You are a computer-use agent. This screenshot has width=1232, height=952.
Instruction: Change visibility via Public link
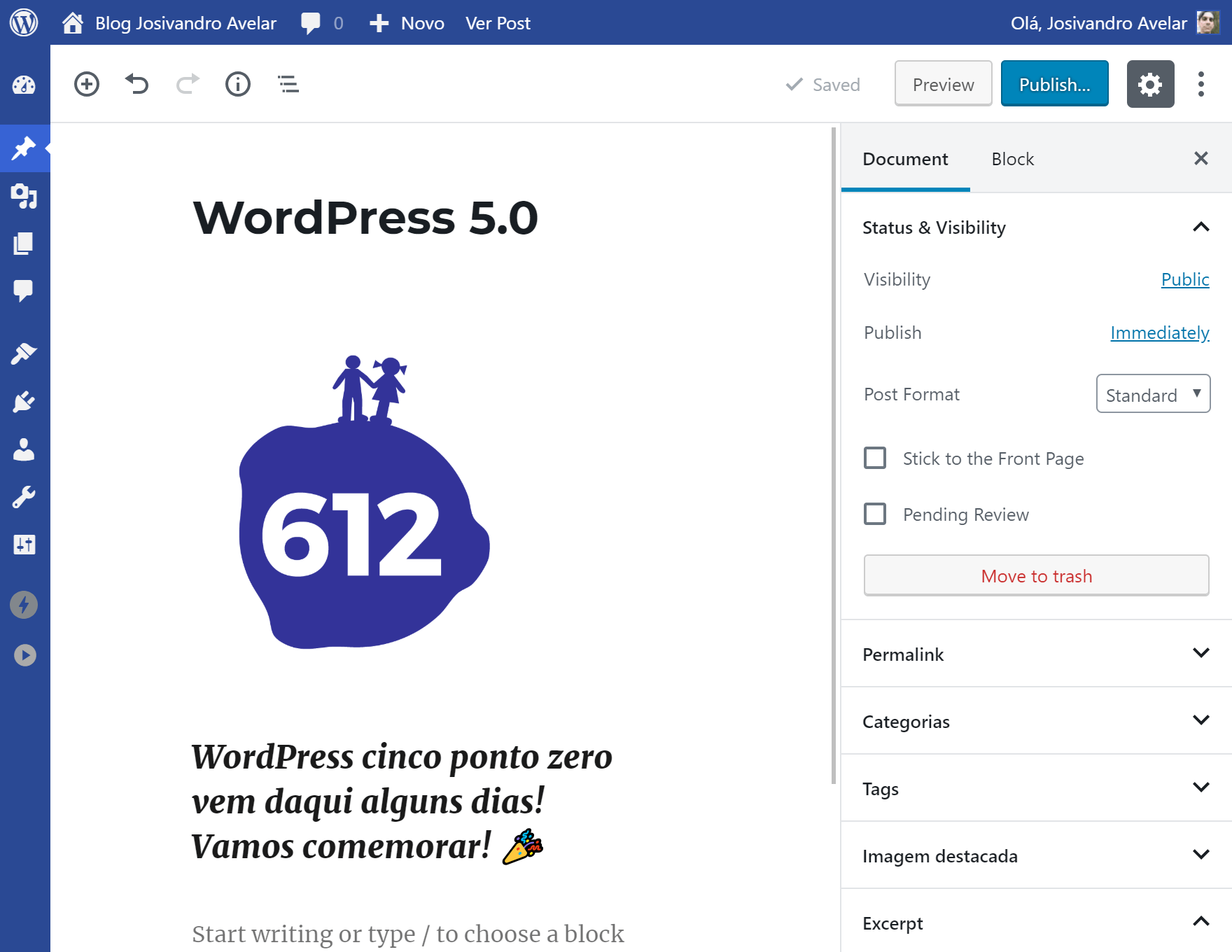click(1185, 279)
